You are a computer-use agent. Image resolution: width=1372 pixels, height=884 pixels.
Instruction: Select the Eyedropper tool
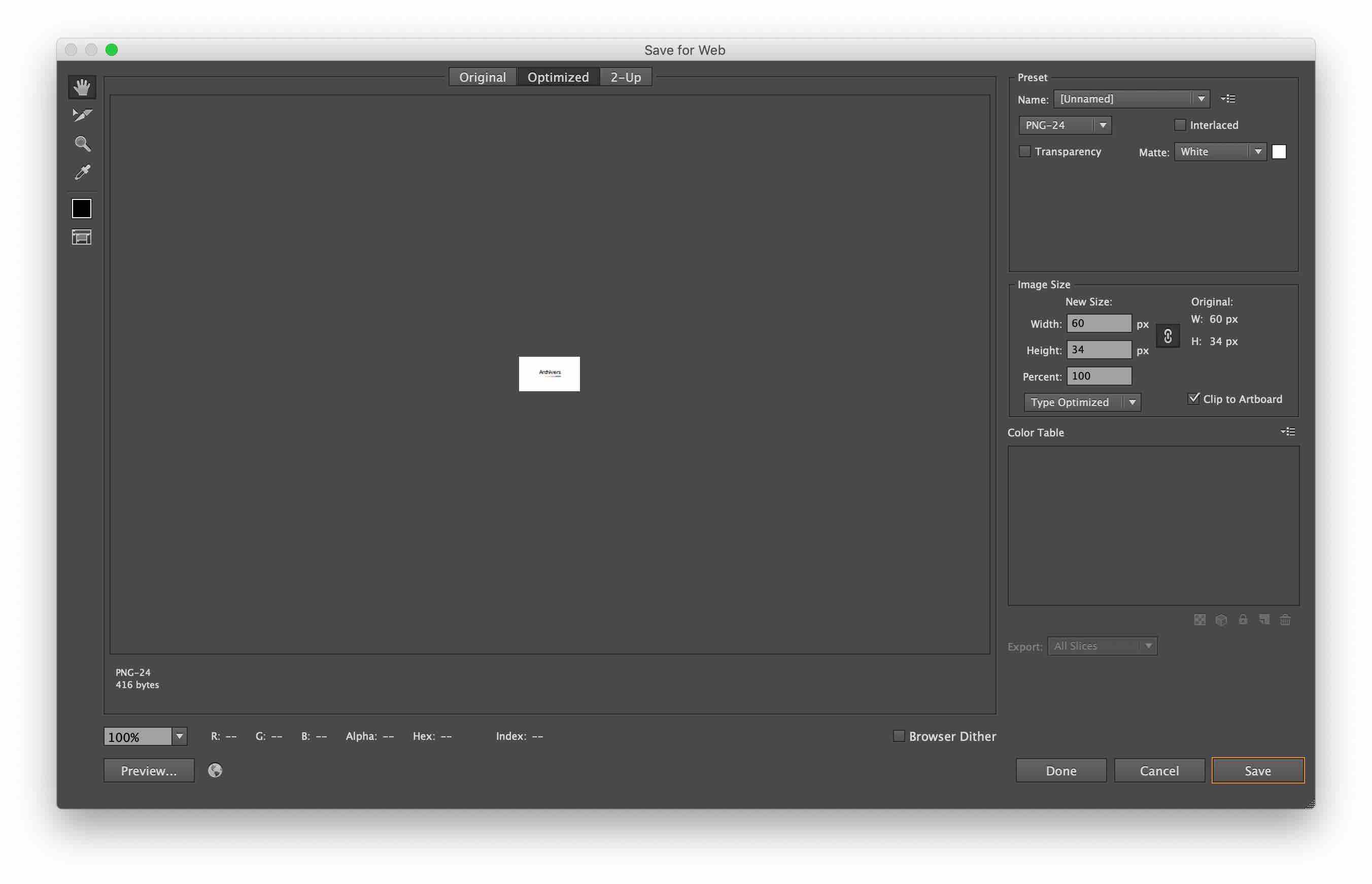[x=82, y=172]
